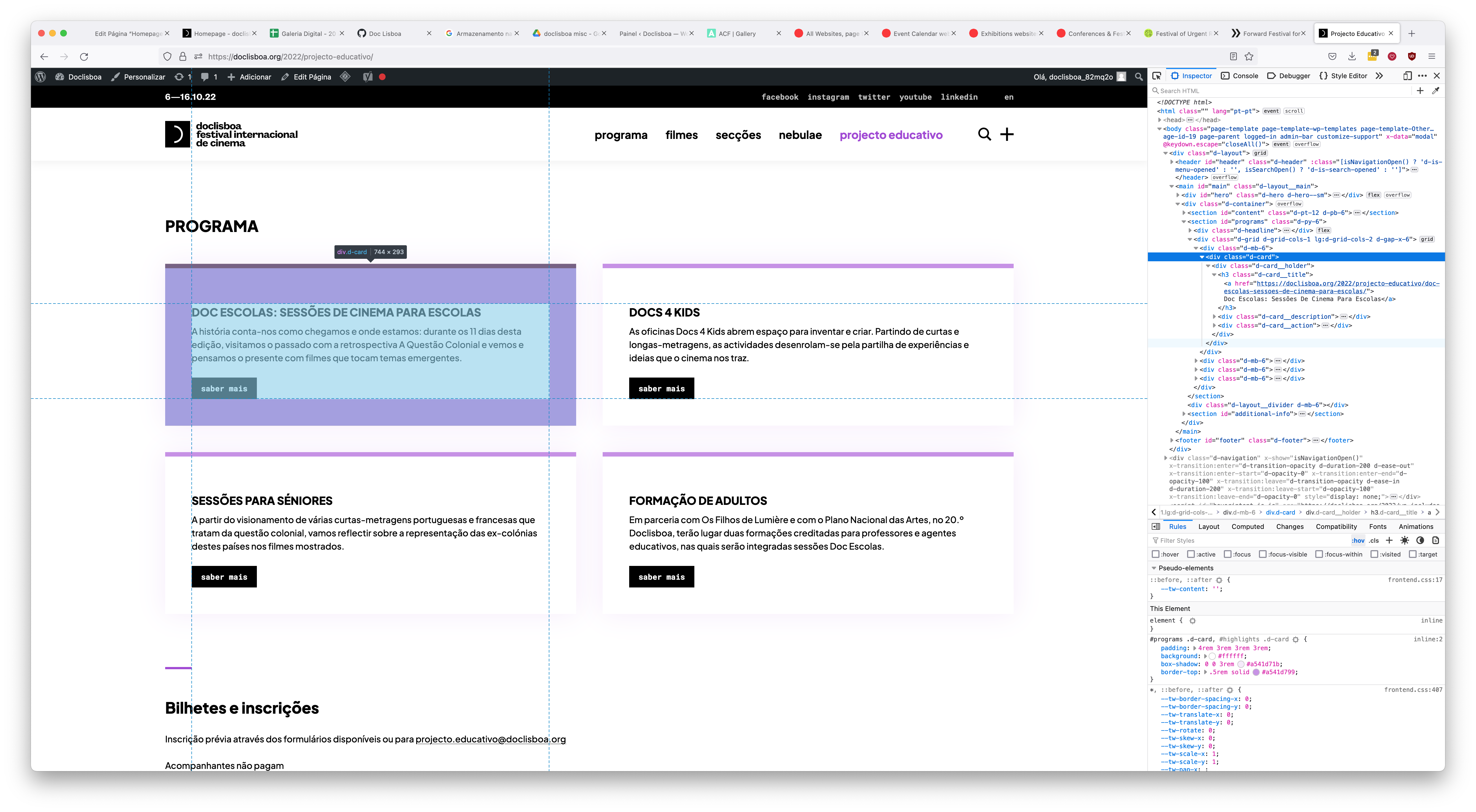Screen dimensions: 1476x812
Task: Click 'Edit Página' in WordPress admin bar
Action: 306,77
